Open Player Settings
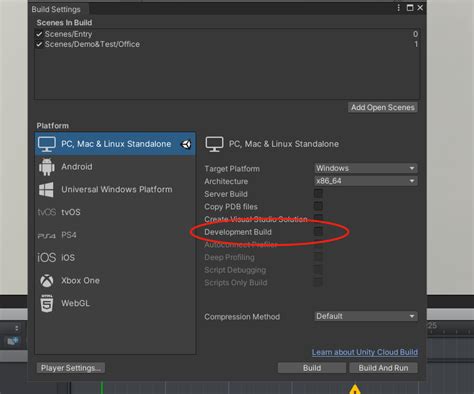Image resolution: width=474 pixels, height=394 pixels. [71, 368]
